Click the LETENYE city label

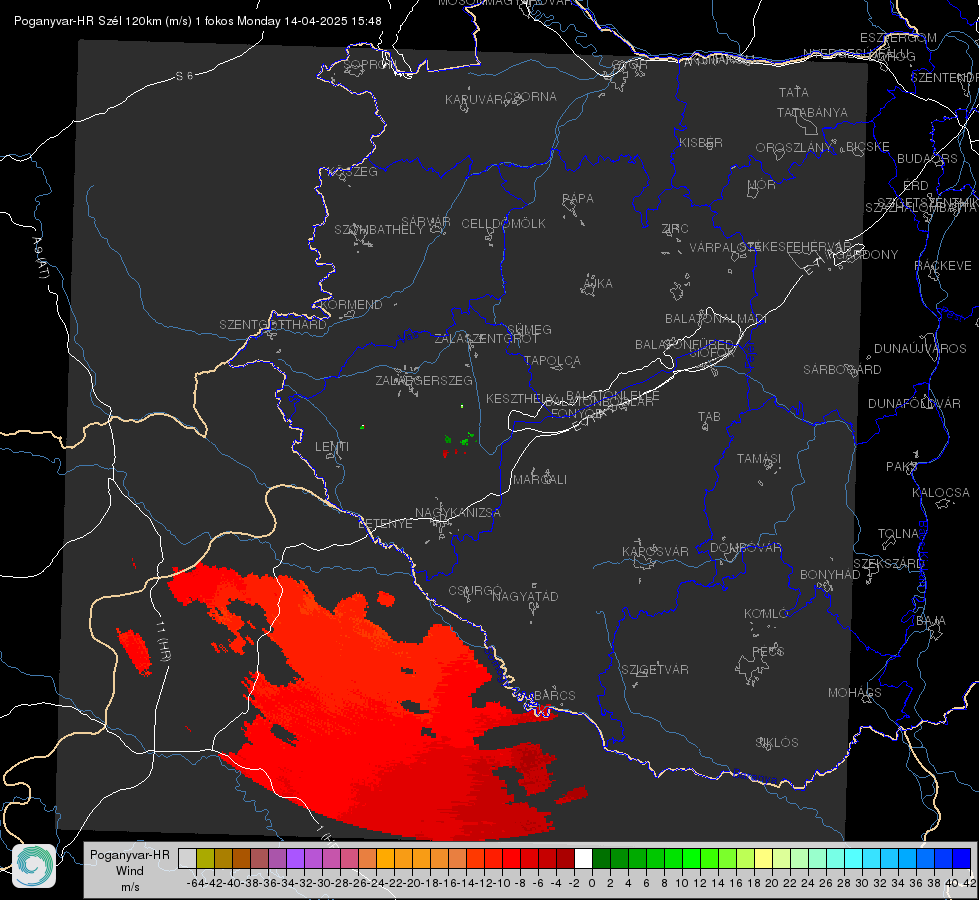386,524
